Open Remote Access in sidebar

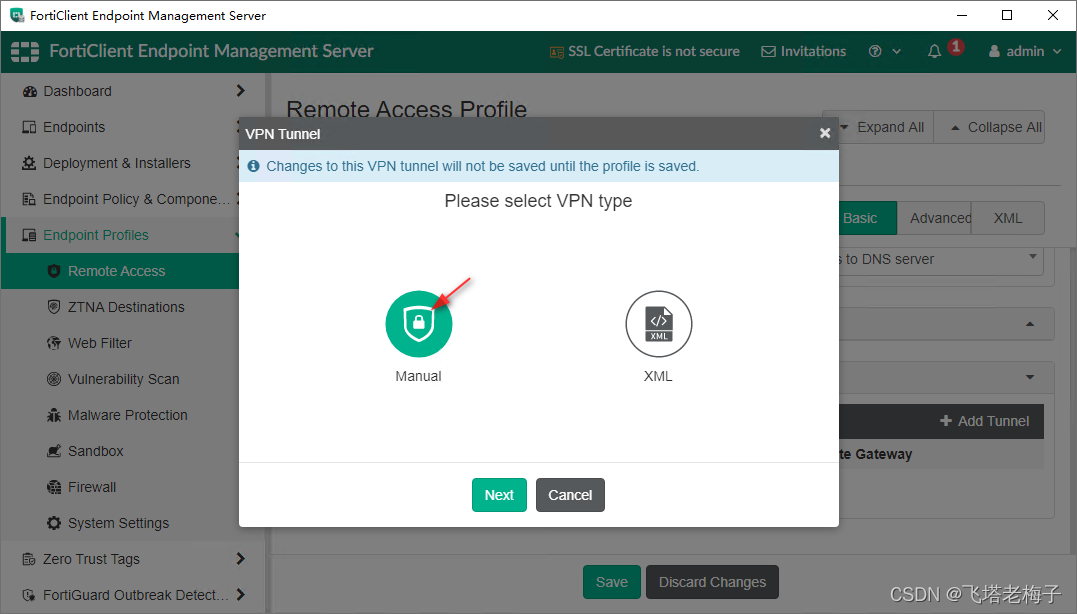122,271
